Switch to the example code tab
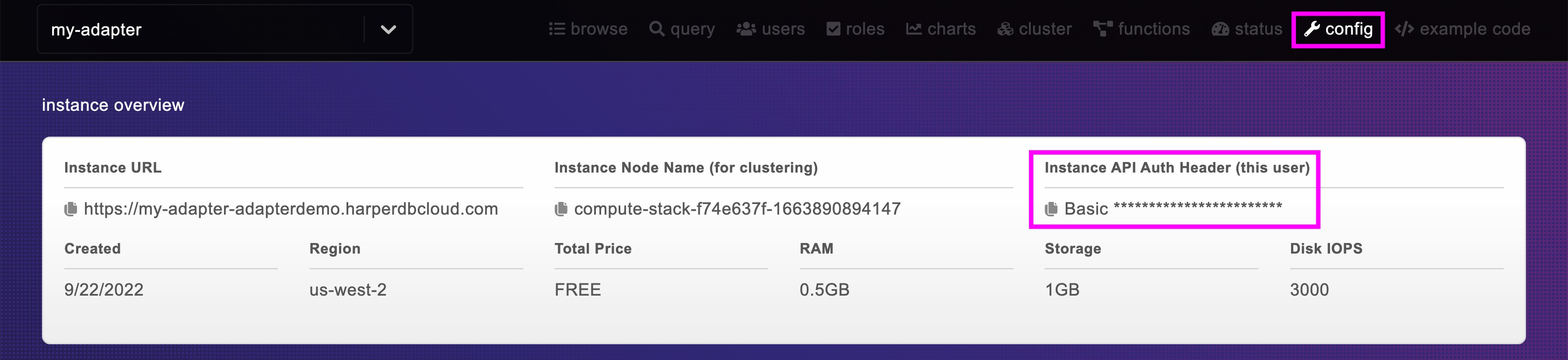The width and height of the screenshot is (1568, 360). click(1462, 29)
